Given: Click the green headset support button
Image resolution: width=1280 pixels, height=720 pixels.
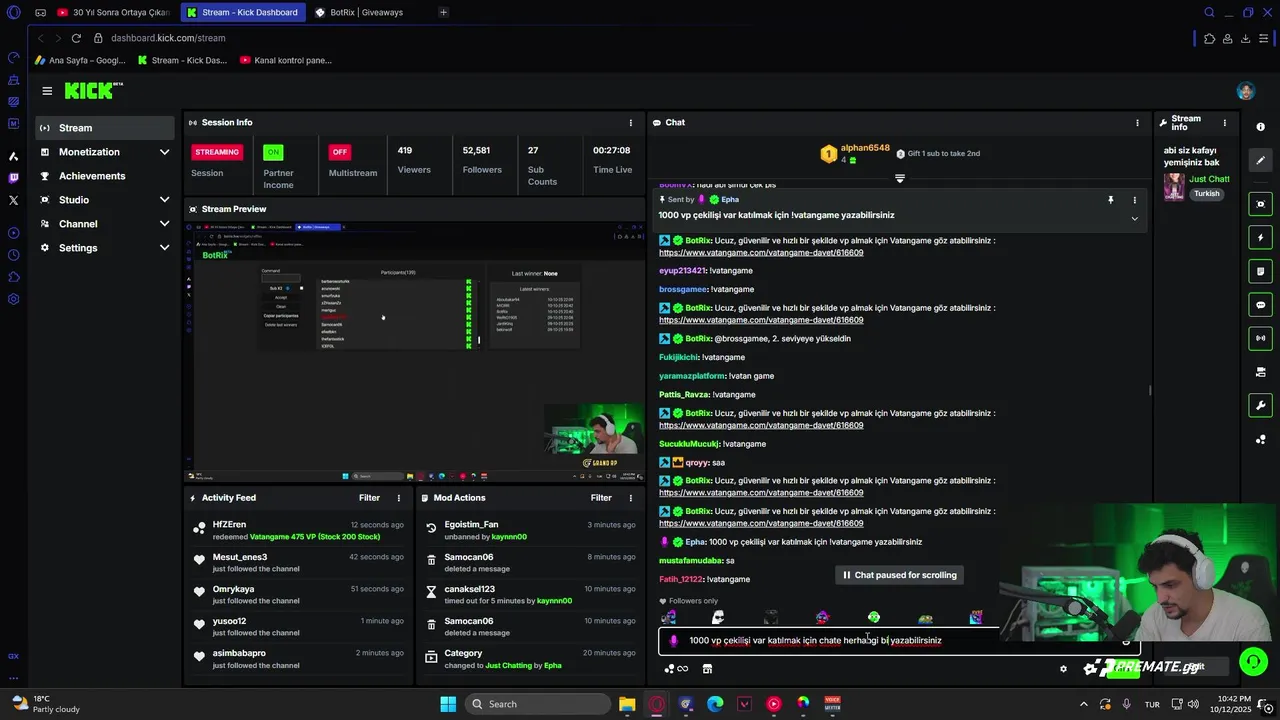Looking at the screenshot, I should (1253, 661).
